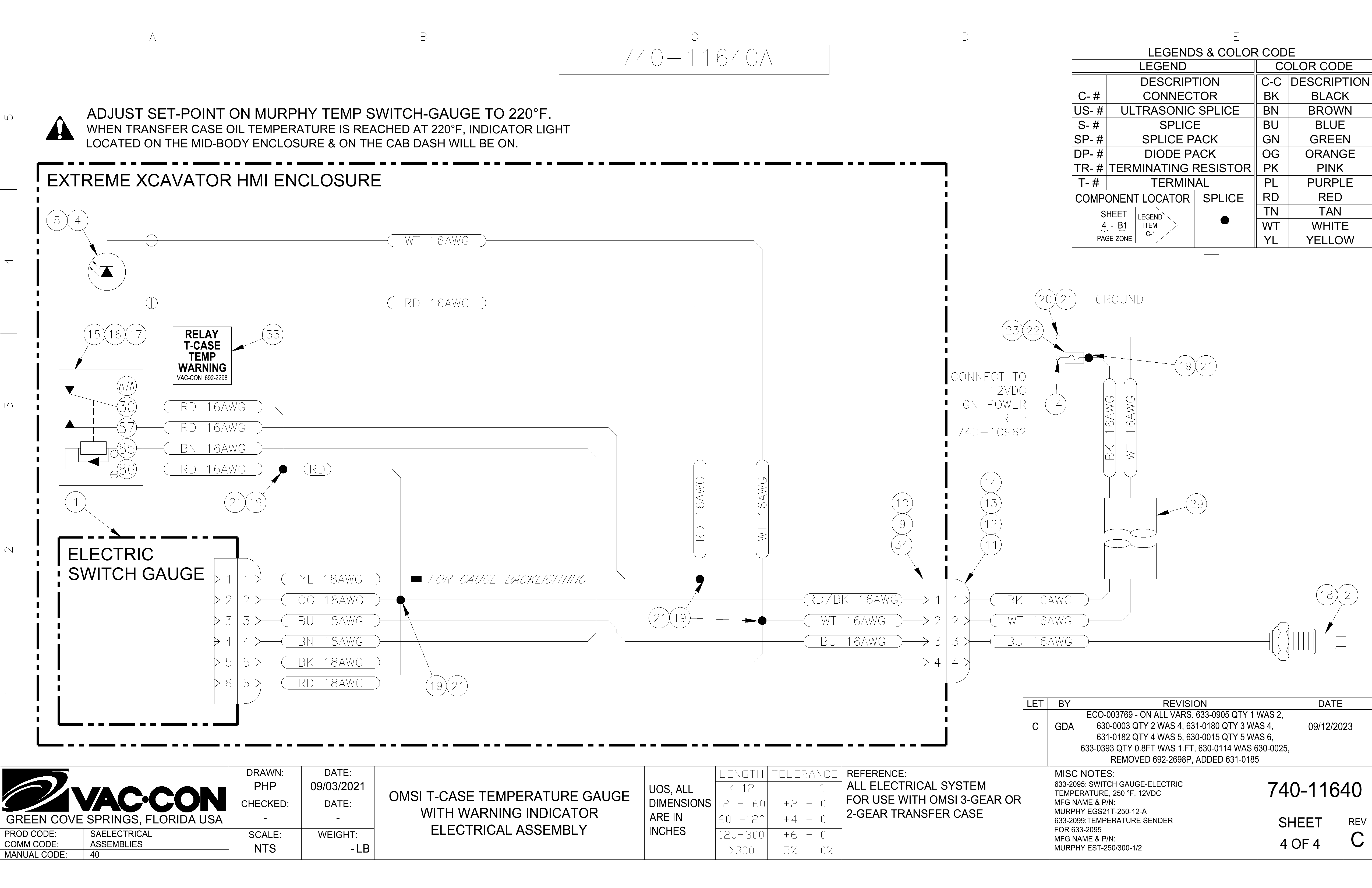Click item balloon 5
1372x888 pixels.
[x=56, y=220]
